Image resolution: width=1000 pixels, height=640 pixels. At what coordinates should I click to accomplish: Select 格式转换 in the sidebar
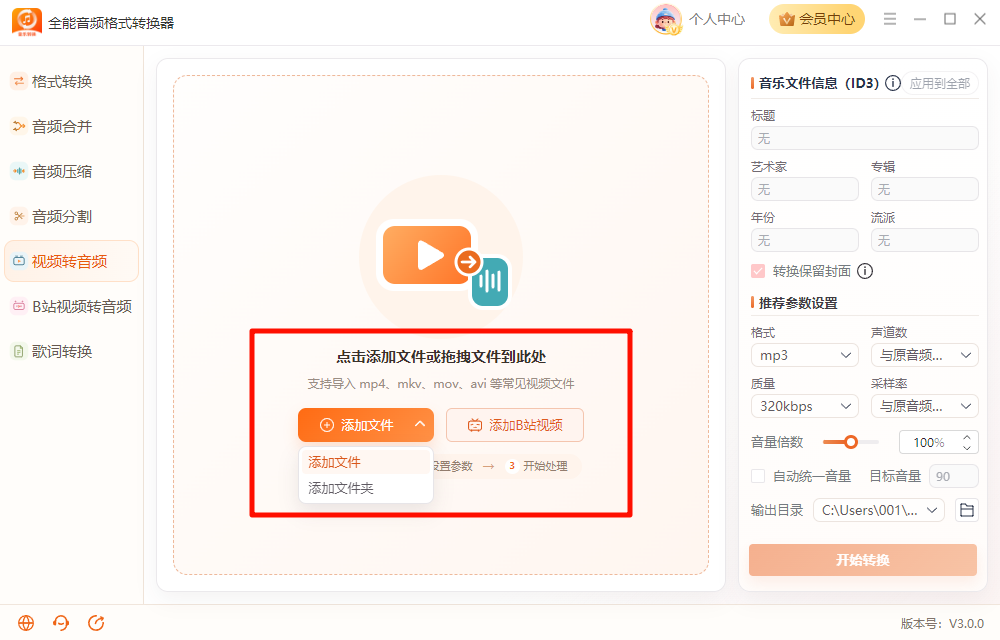click(x=71, y=82)
